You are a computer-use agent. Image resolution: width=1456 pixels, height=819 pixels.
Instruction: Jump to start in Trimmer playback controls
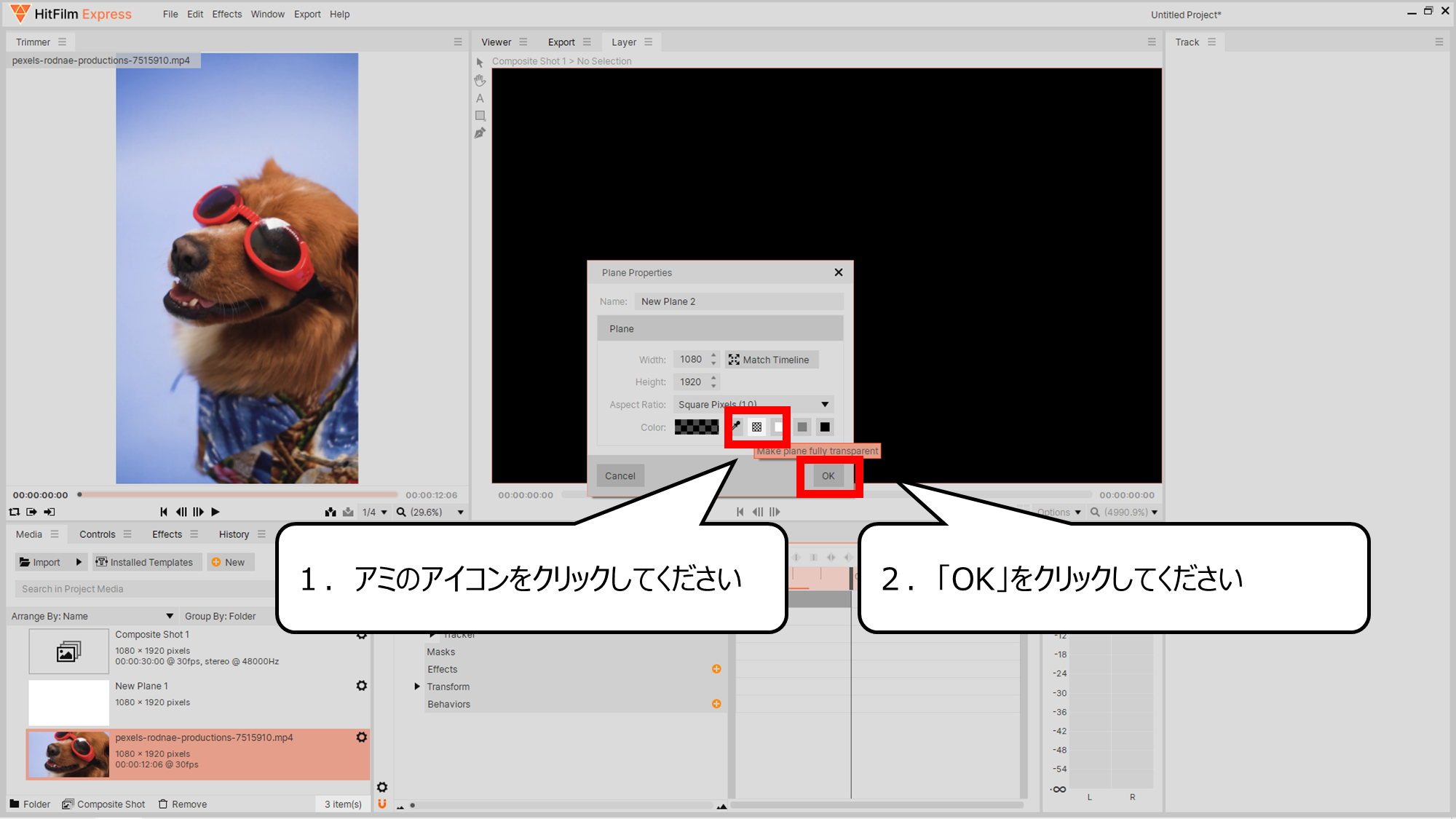point(164,512)
